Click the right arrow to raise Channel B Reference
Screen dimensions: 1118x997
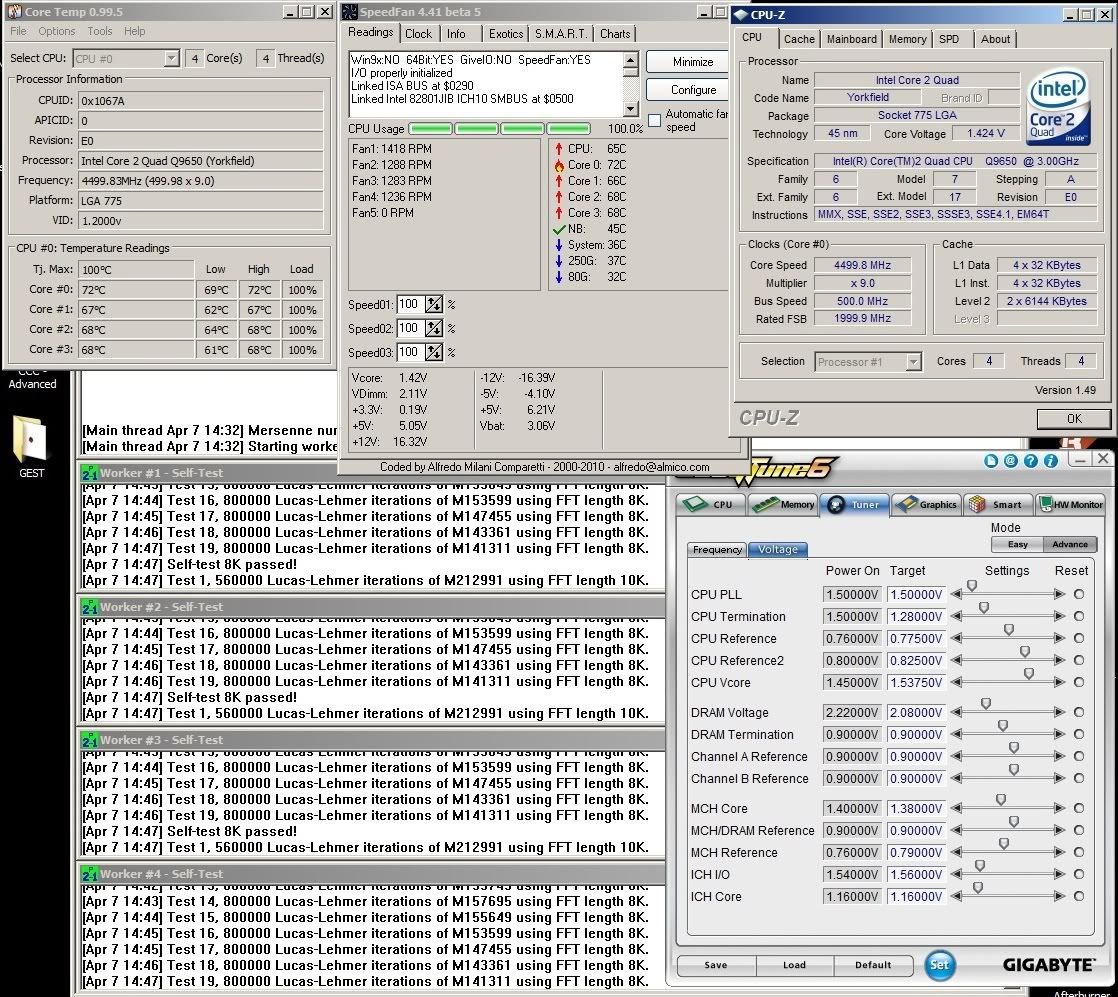click(1060, 779)
